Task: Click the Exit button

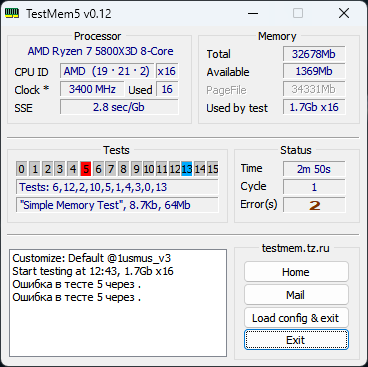Action: tap(296, 340)
